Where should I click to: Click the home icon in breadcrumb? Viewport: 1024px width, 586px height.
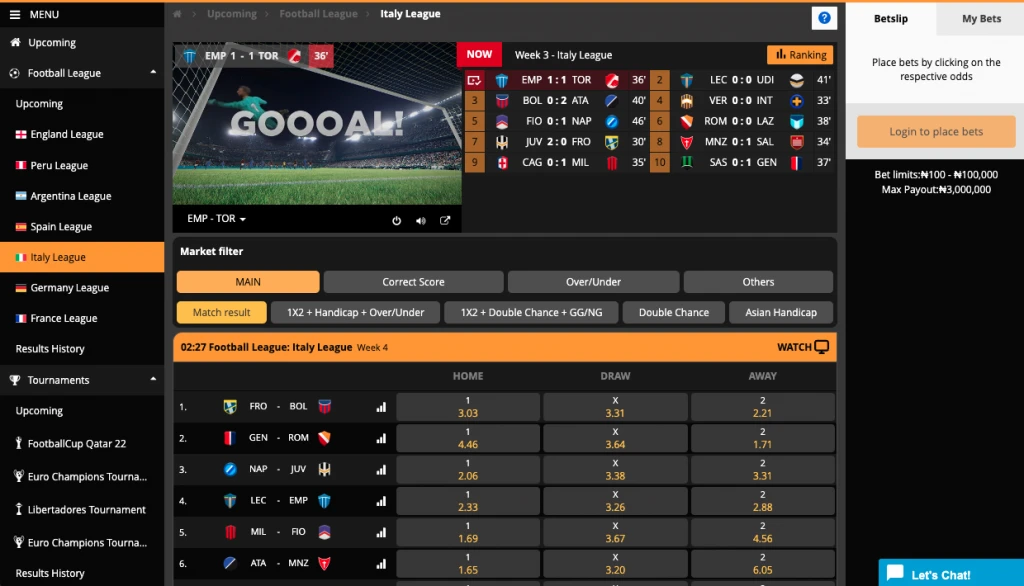click(178, 15)
